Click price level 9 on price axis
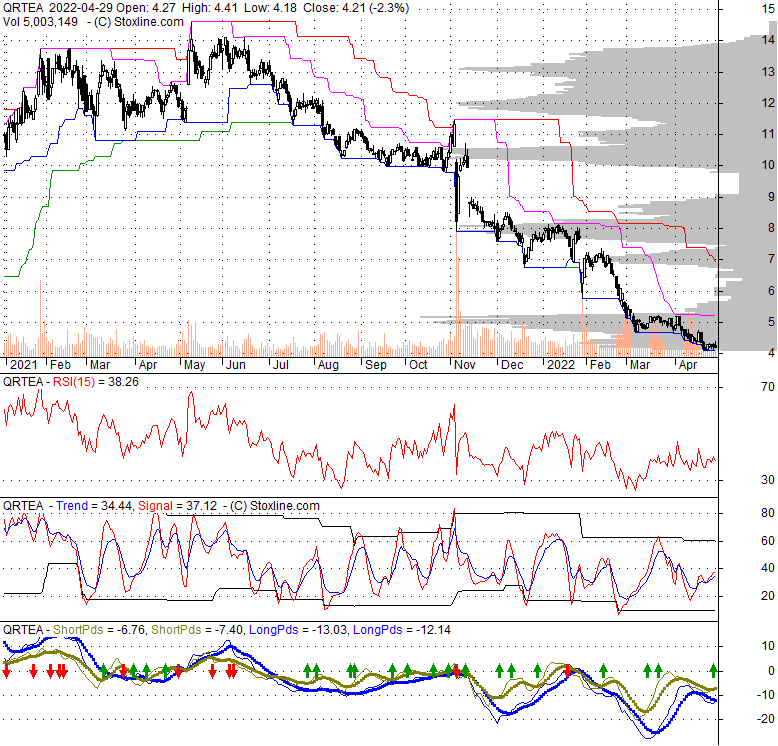This screenshot has height=746, width=778. [x=771, y=196]
